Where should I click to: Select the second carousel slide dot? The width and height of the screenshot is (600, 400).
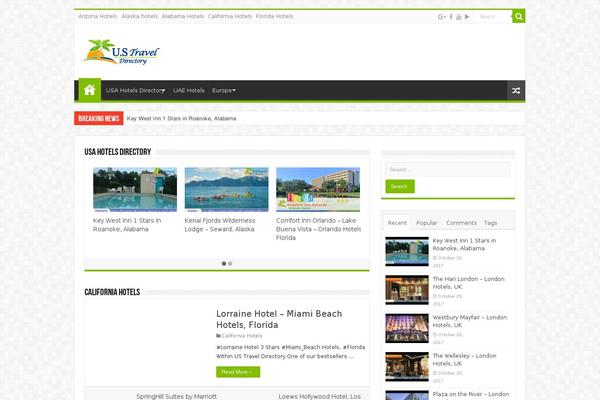coord(230,263)
